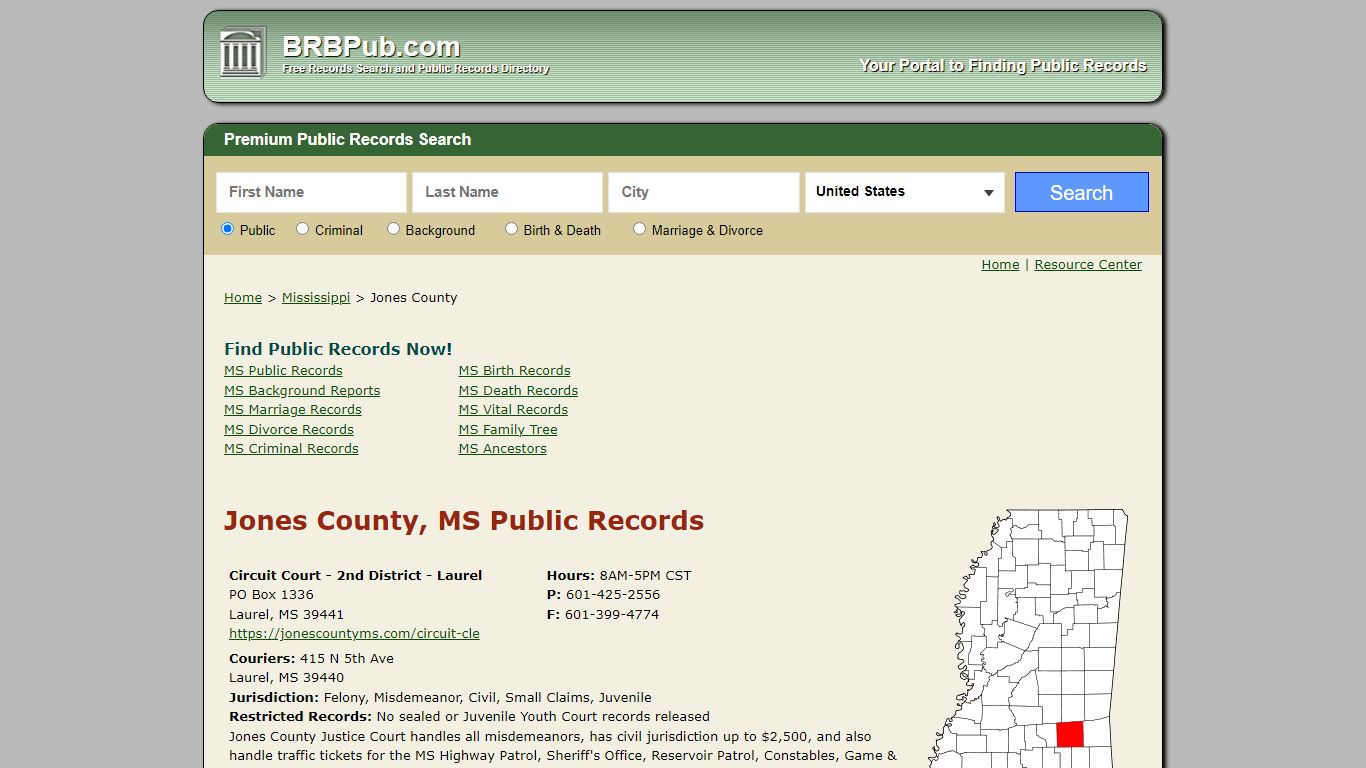Click the phone number 601-425-2556

pyautogui.click(x=613, y=595)
